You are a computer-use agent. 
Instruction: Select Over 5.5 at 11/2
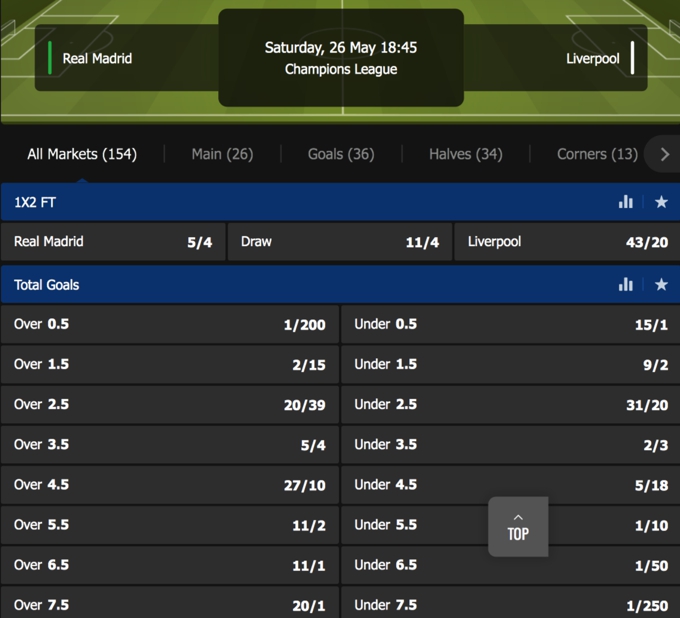click(170, 525)
